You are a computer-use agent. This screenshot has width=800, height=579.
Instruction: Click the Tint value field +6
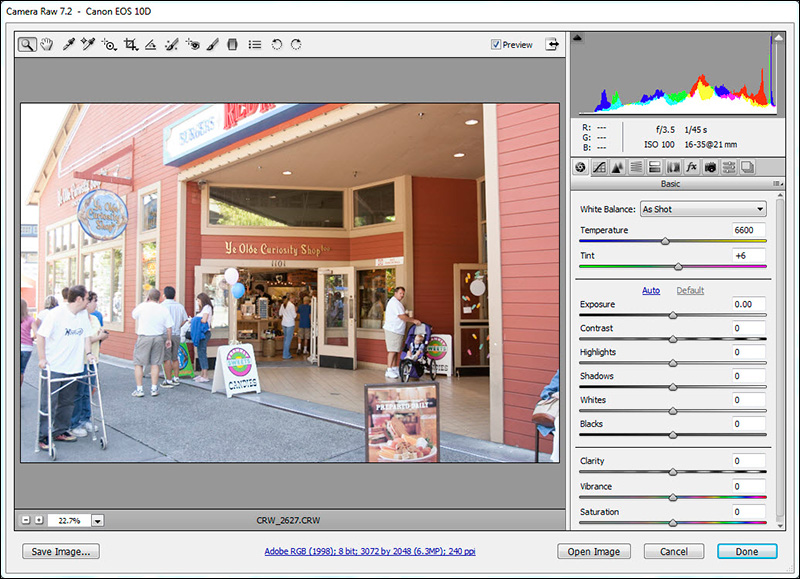click(748, 256)
